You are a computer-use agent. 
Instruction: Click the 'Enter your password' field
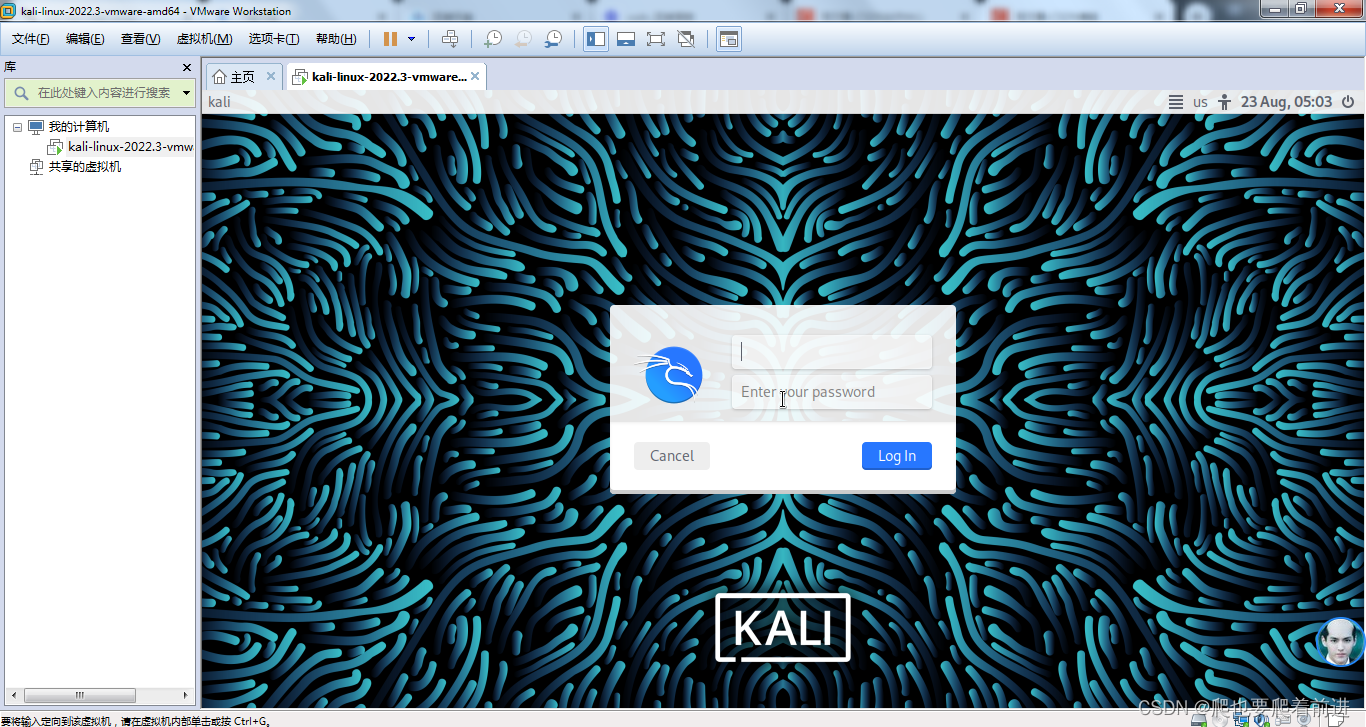[832, 392]
